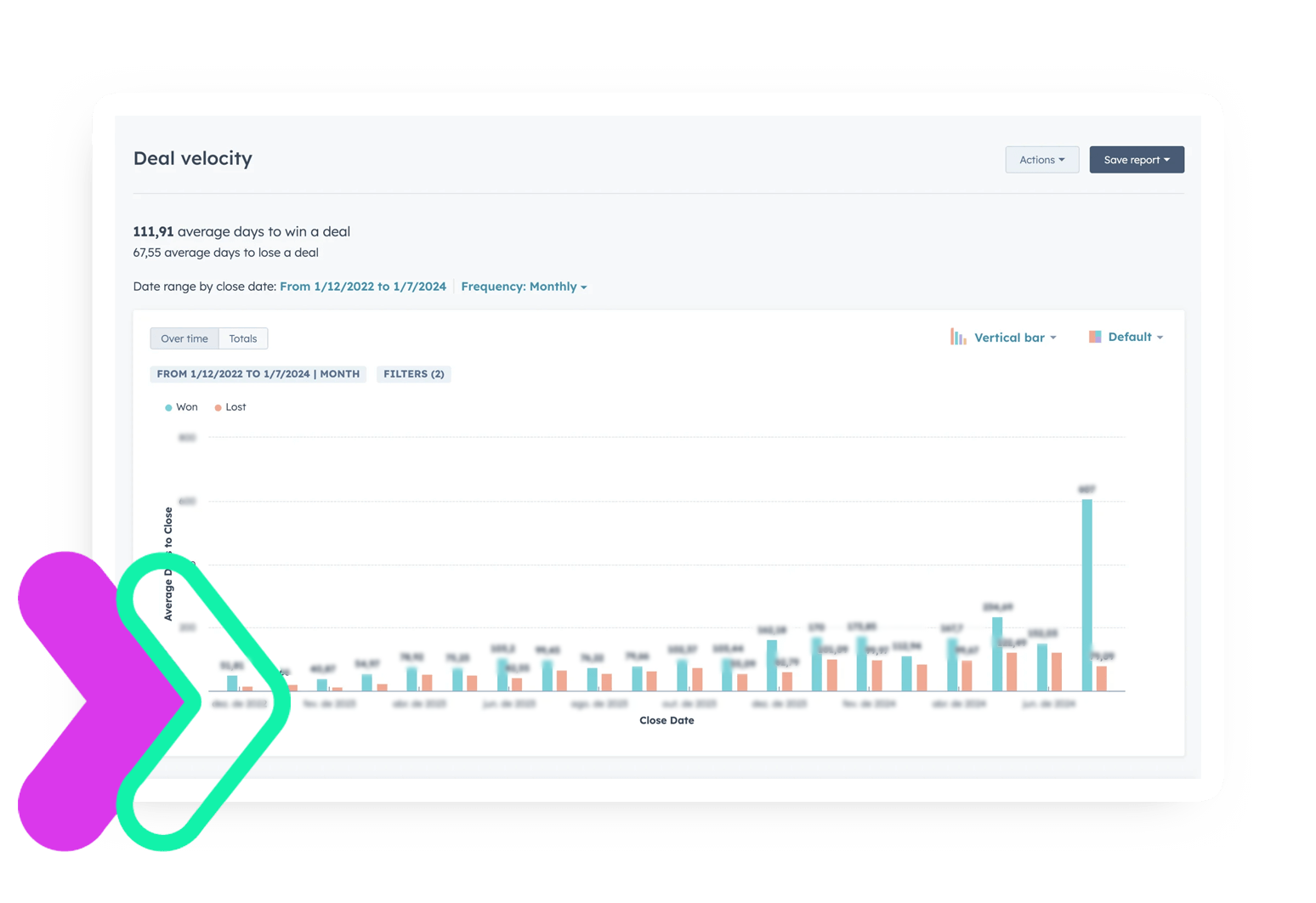Screen dimensions: 1316x903
Task: Toggle the Won series label in legend
Action: click(x=187, y=407)
